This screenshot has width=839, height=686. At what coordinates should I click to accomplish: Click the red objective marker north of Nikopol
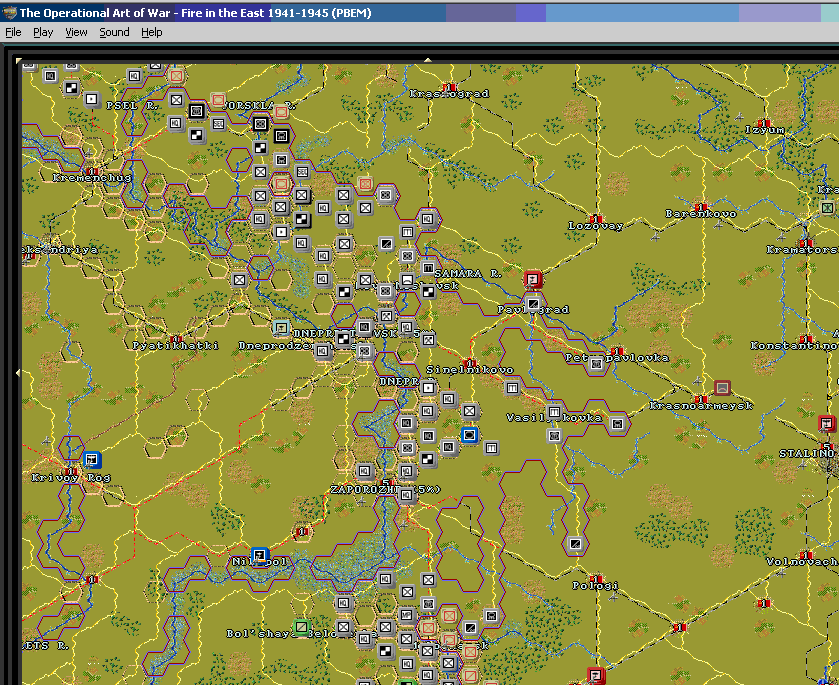[x=302, y=531]
